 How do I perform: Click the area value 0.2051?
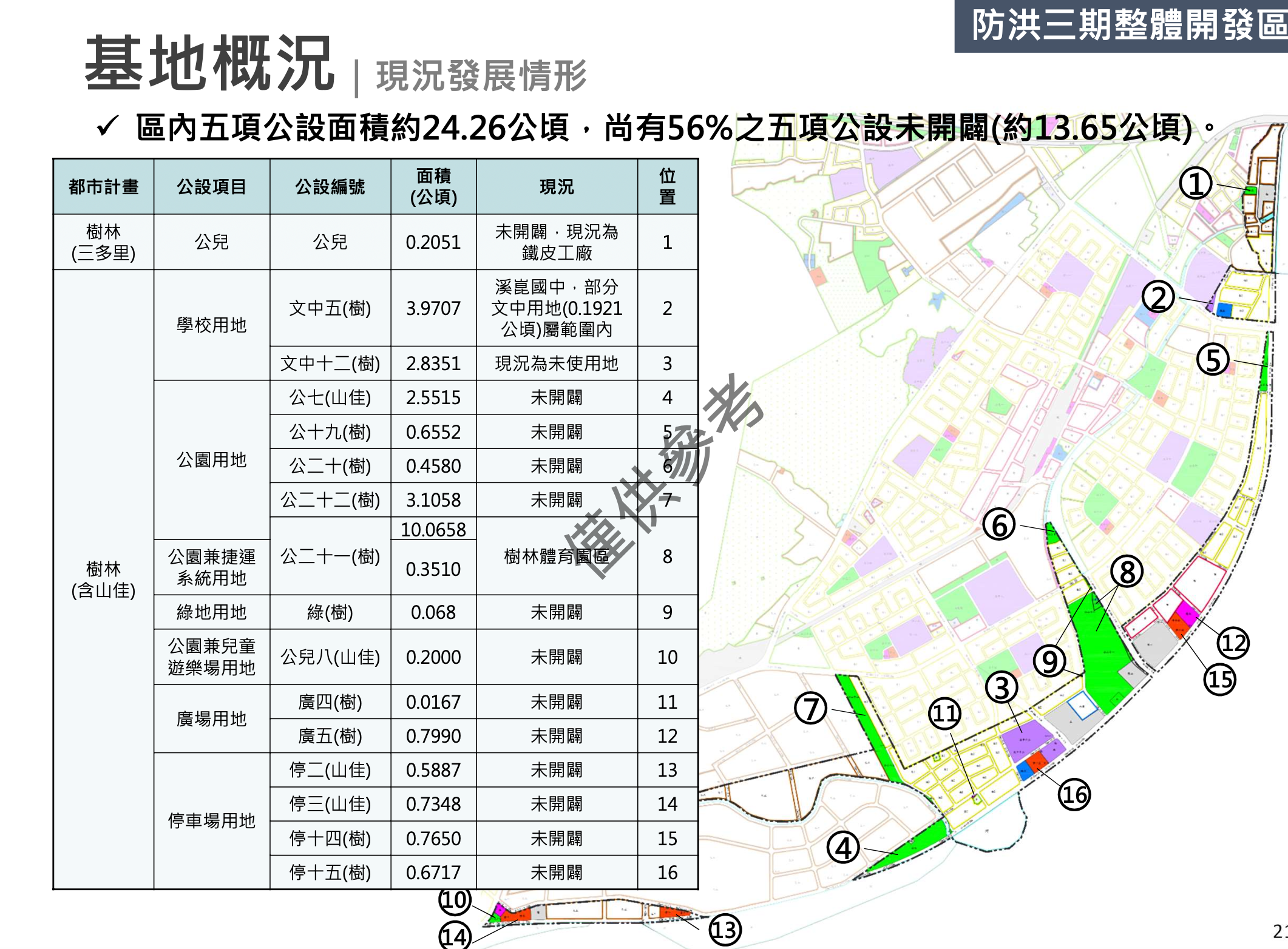[433, 242]
